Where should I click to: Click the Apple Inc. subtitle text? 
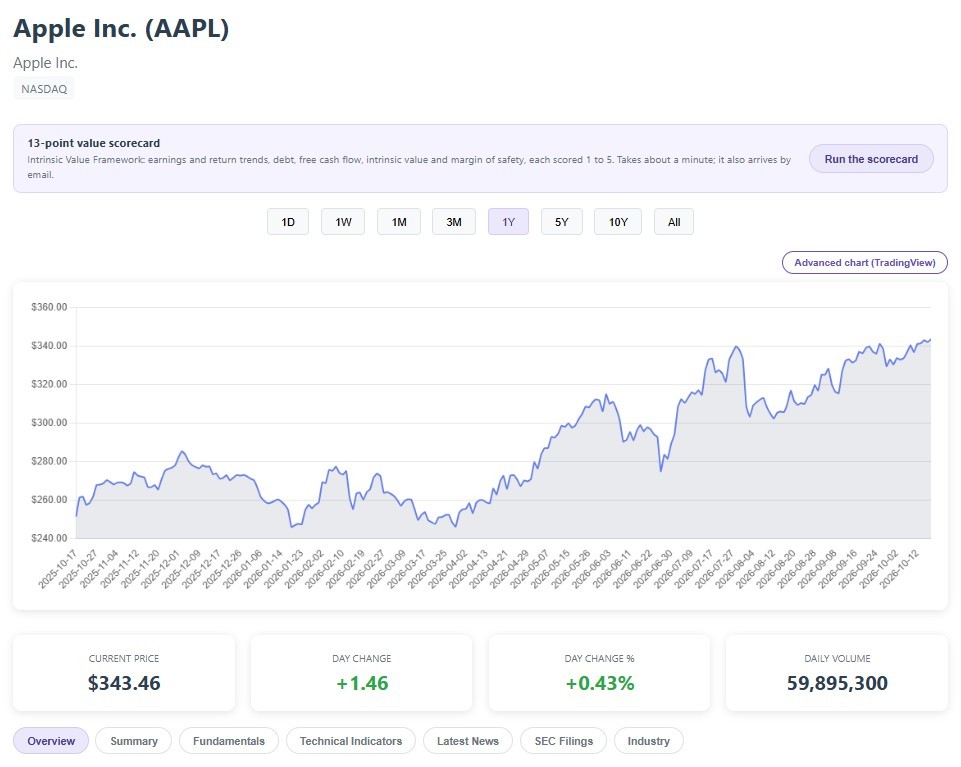pyautogui.click(x=45, y=63)
